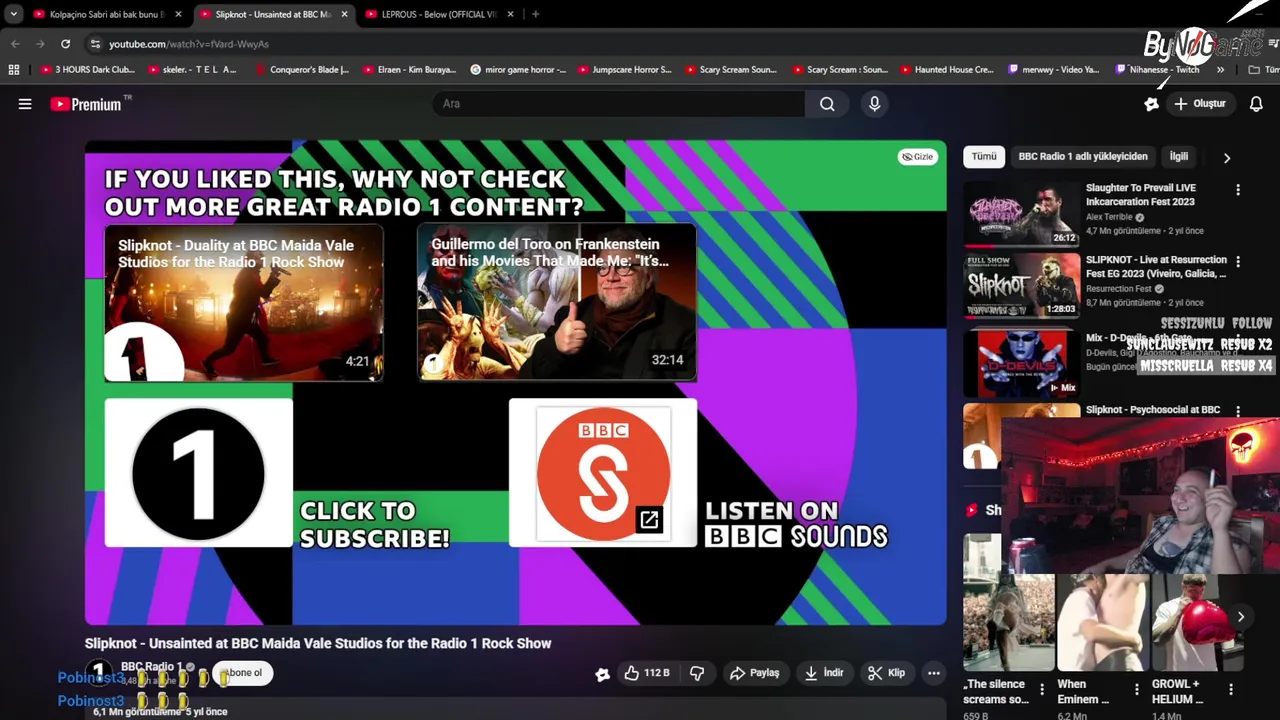Open options for Slipknot - Psychosocial video

pyautogui.click(x=1238, y=411)
